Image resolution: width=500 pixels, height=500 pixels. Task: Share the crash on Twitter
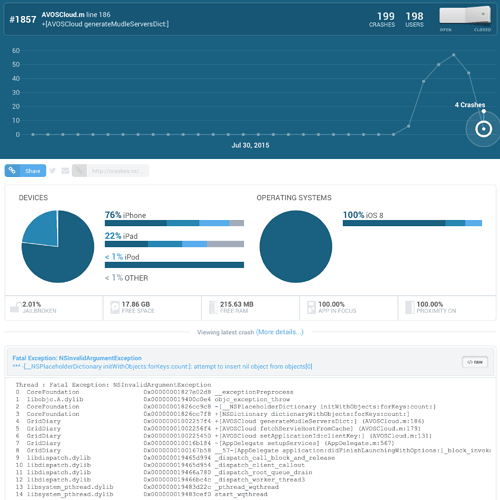pyautogui.click(x=52, y=171)
